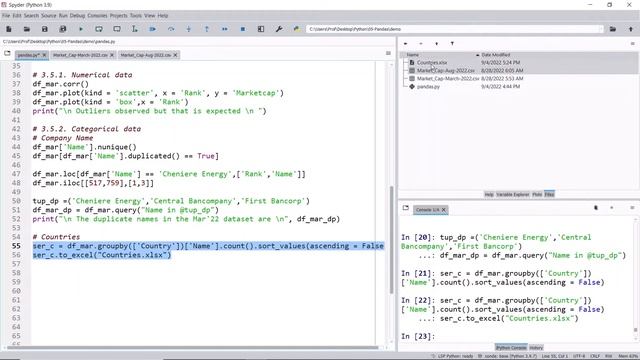The image size is (640, 360).
Task: Open the Source menu
Action: tap(49, 16)
